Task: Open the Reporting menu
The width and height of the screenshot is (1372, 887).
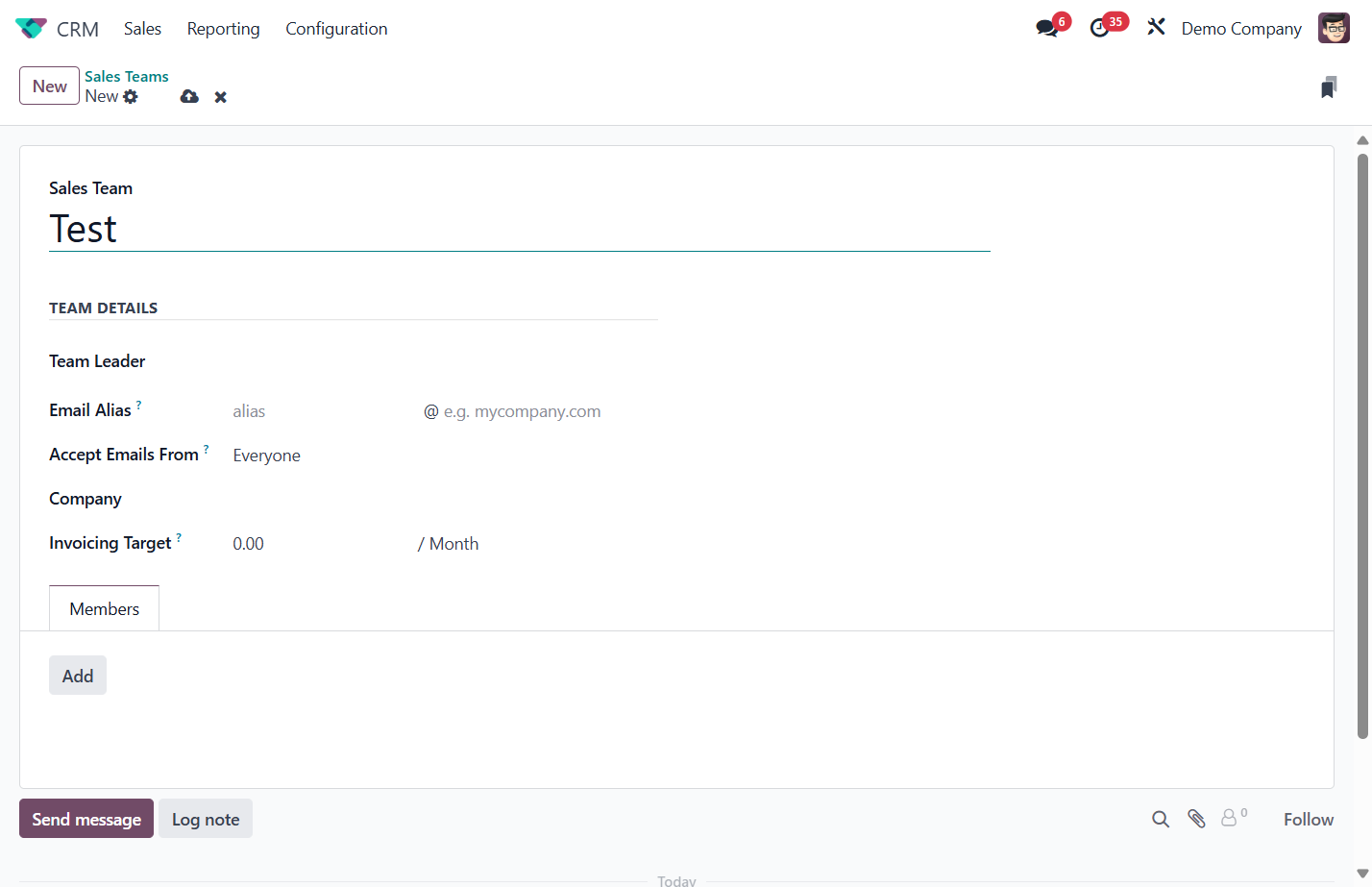Action: pyautogui.click(x=223, y=29)
